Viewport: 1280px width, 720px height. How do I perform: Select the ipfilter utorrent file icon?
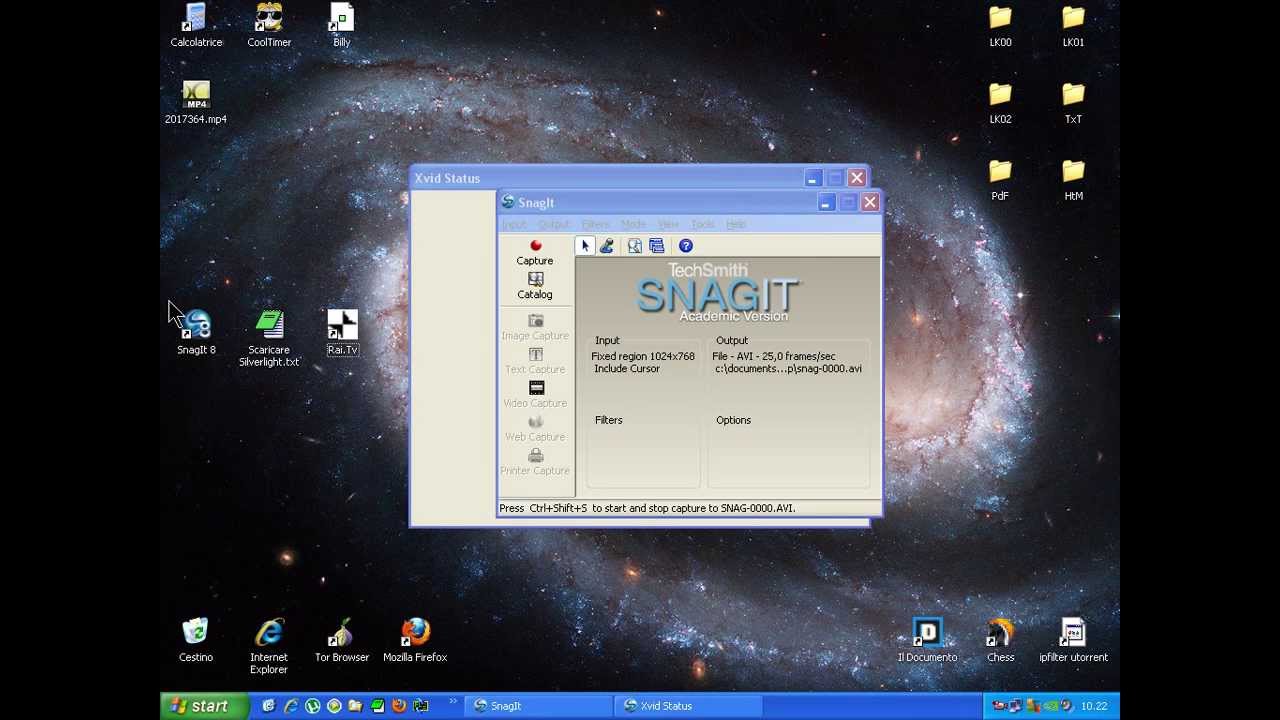click(x=1073, y=641)
